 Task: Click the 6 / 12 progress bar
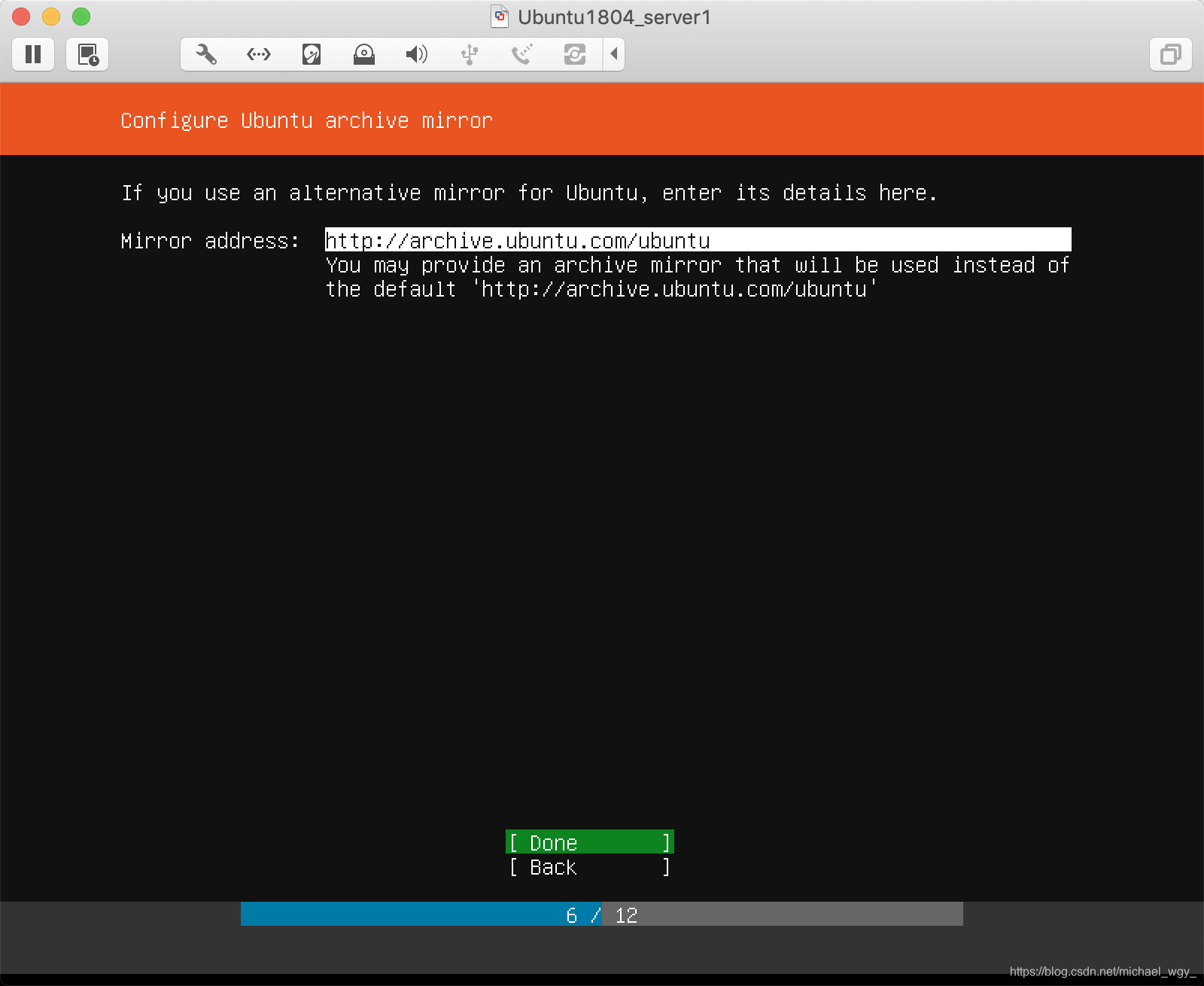602,914
